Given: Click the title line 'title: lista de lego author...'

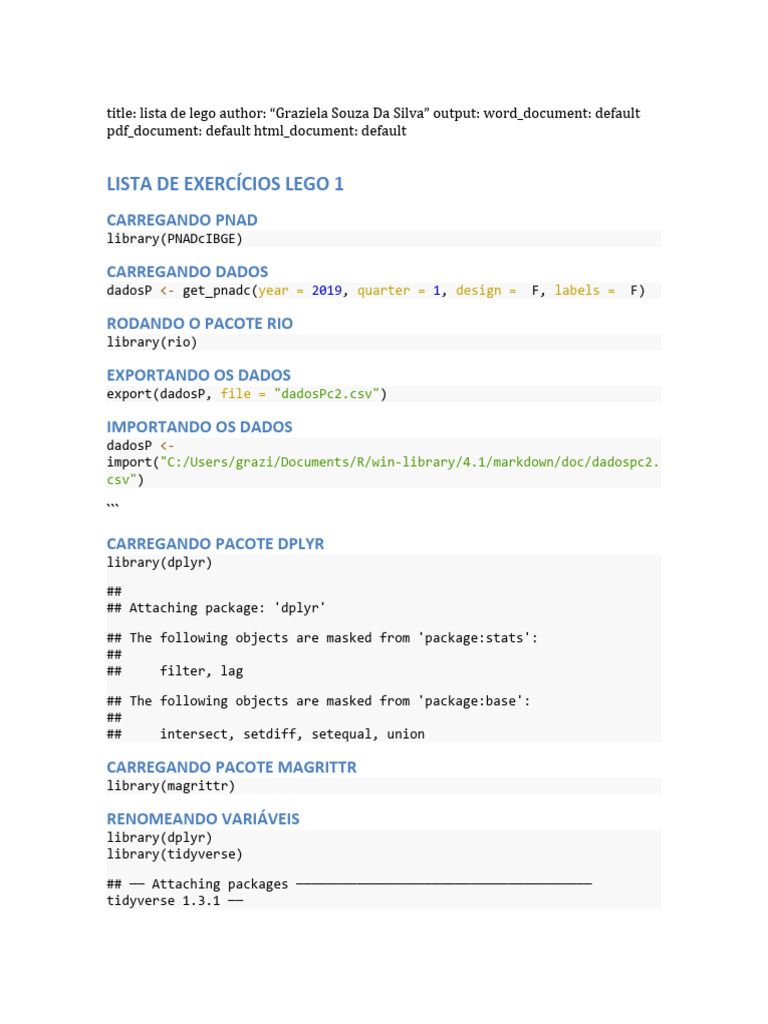Looking at the screenshot, I should pos(374,113).
